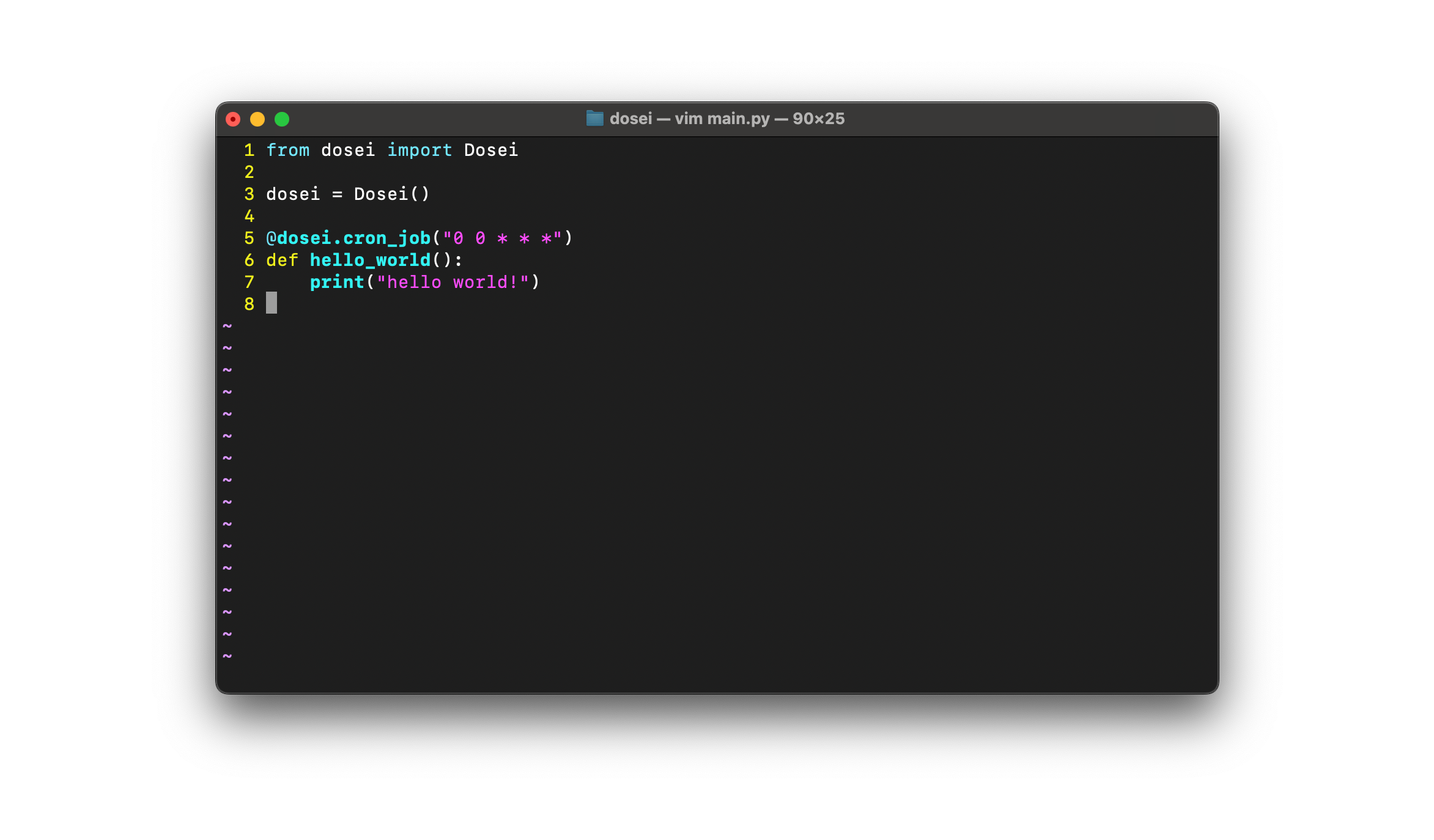Click the 'import' keyword on line 1

click(419, 150)
